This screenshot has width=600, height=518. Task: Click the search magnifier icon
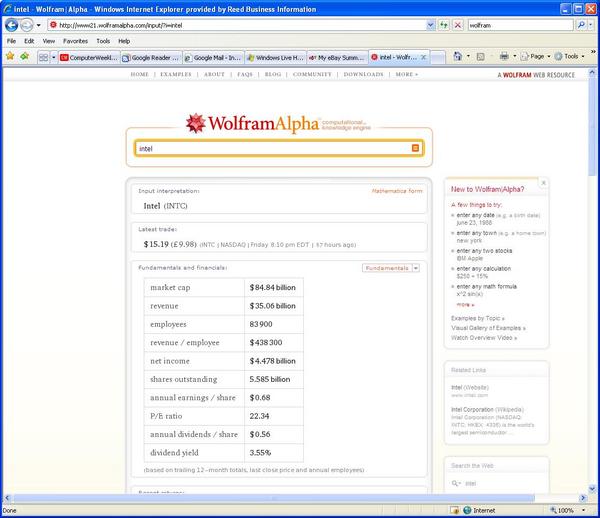(x=581, y=25)
